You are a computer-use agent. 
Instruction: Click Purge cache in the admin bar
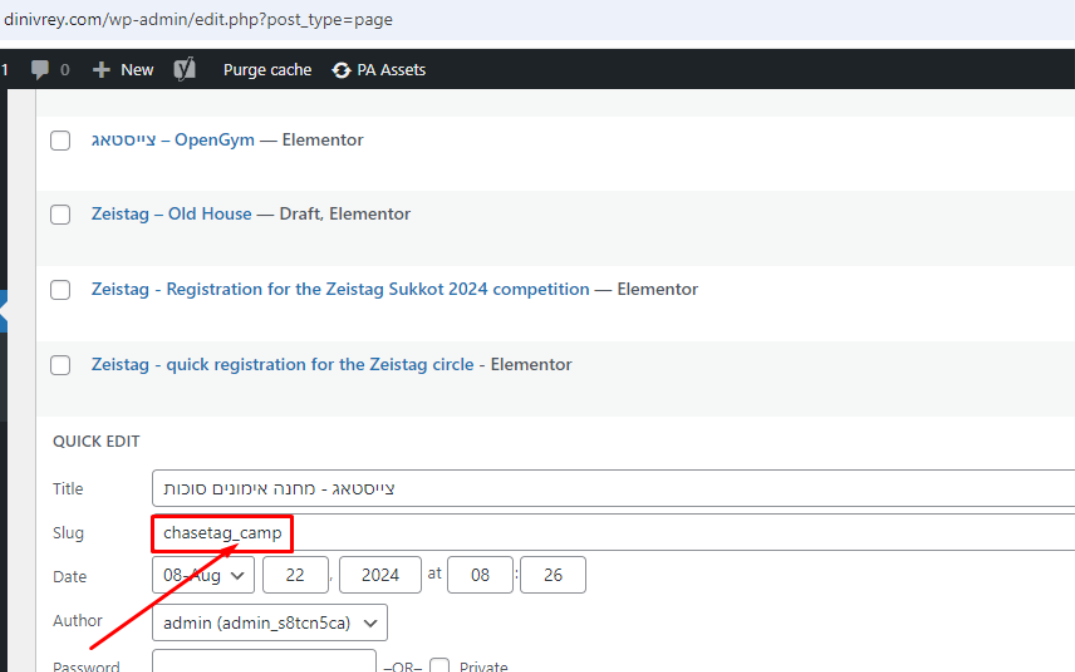[x=267, y=70]
